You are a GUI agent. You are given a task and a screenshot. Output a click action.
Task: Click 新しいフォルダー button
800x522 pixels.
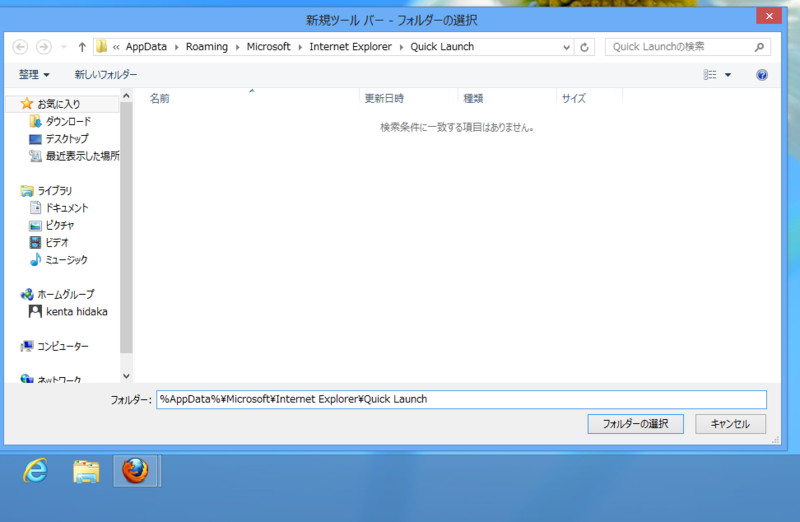pos(106,74)
